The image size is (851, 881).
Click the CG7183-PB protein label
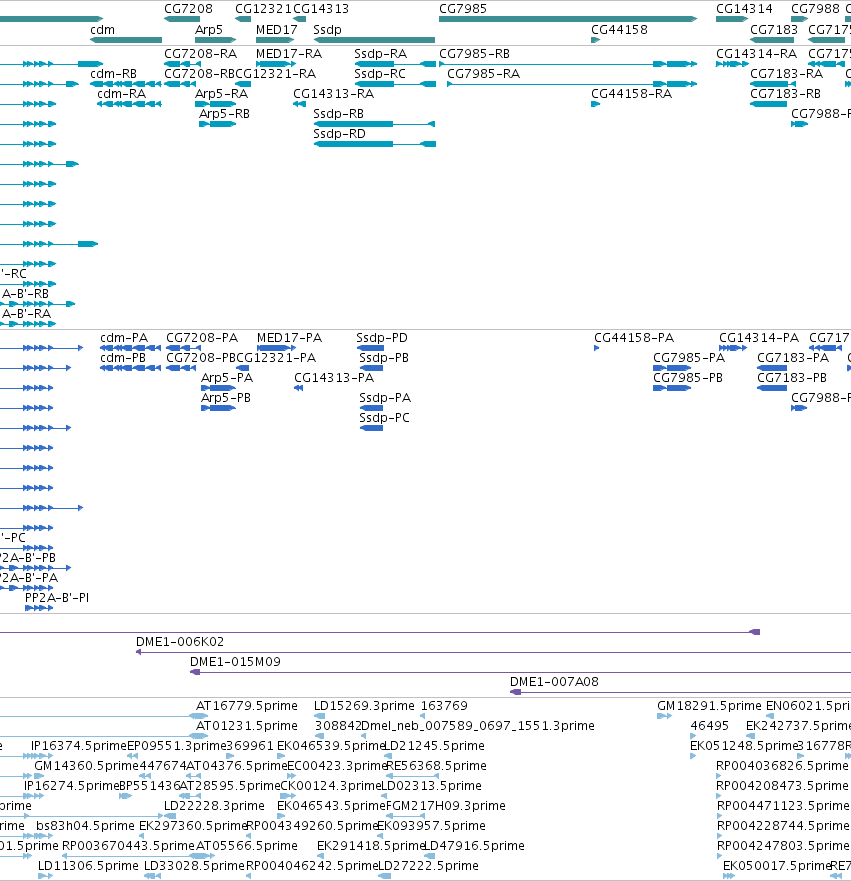coord(792,378)
